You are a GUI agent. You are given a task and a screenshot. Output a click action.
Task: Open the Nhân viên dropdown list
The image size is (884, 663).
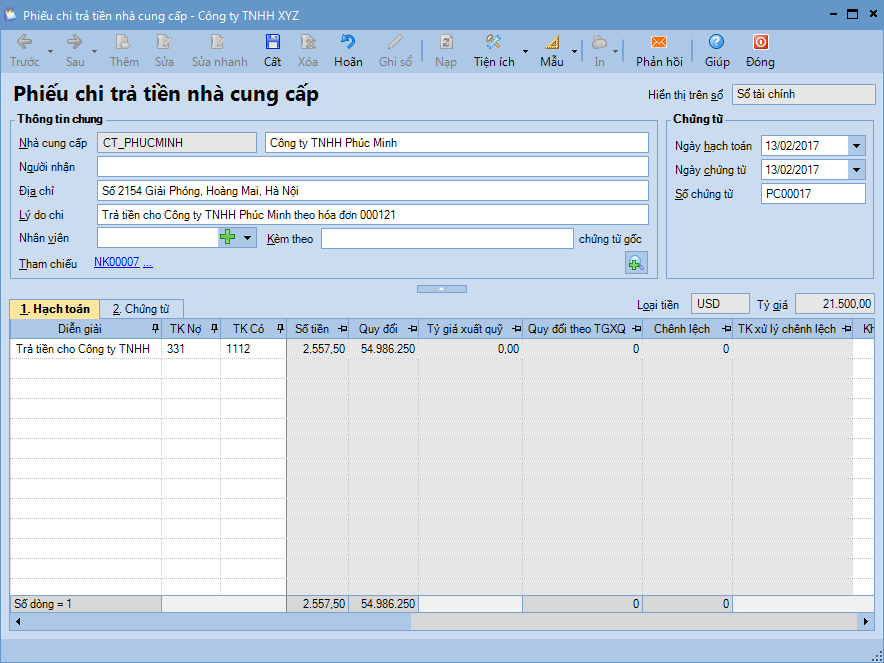[x=247, y=237]
